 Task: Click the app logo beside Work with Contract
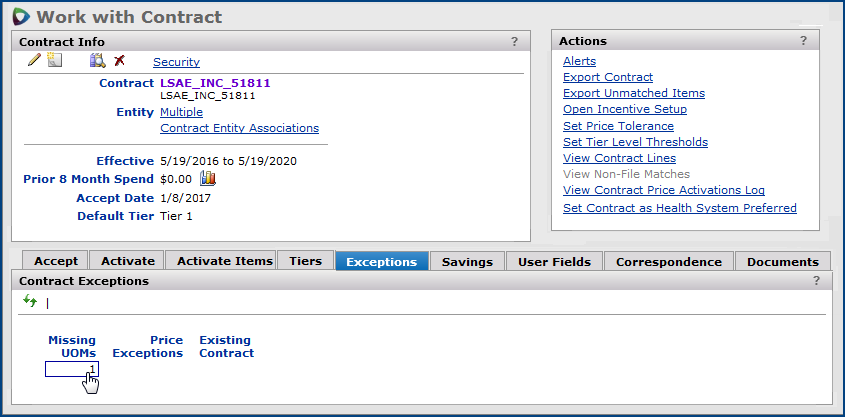20,17
